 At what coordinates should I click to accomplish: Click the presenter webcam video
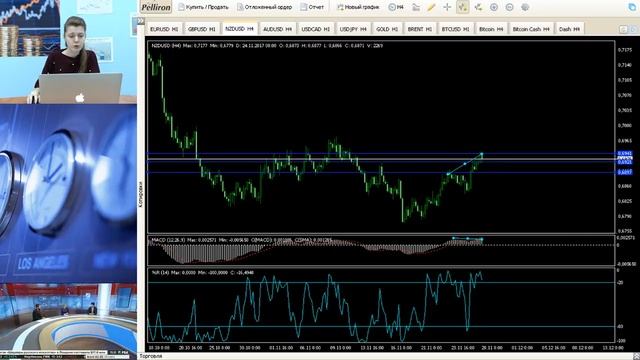pos(68,51)
